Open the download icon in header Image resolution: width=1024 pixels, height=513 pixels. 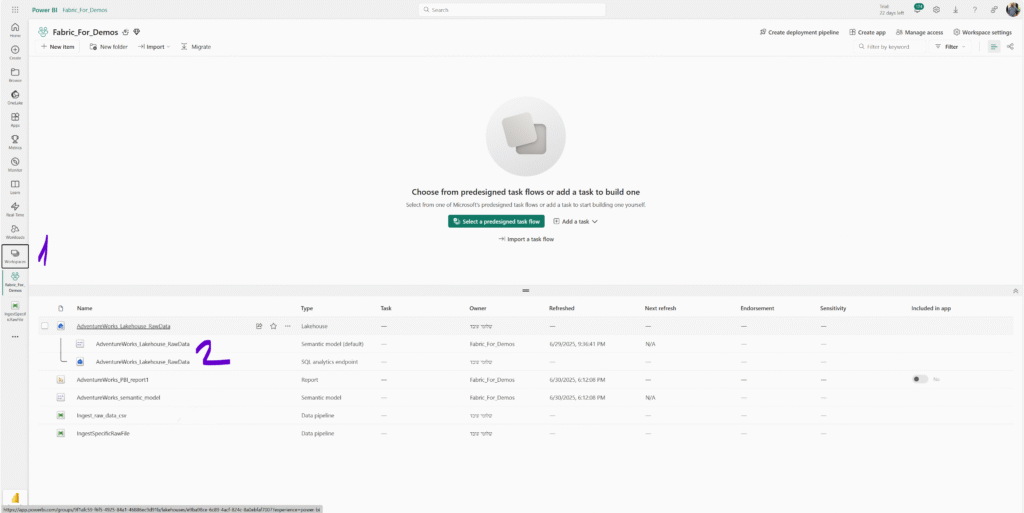[955, 10]
